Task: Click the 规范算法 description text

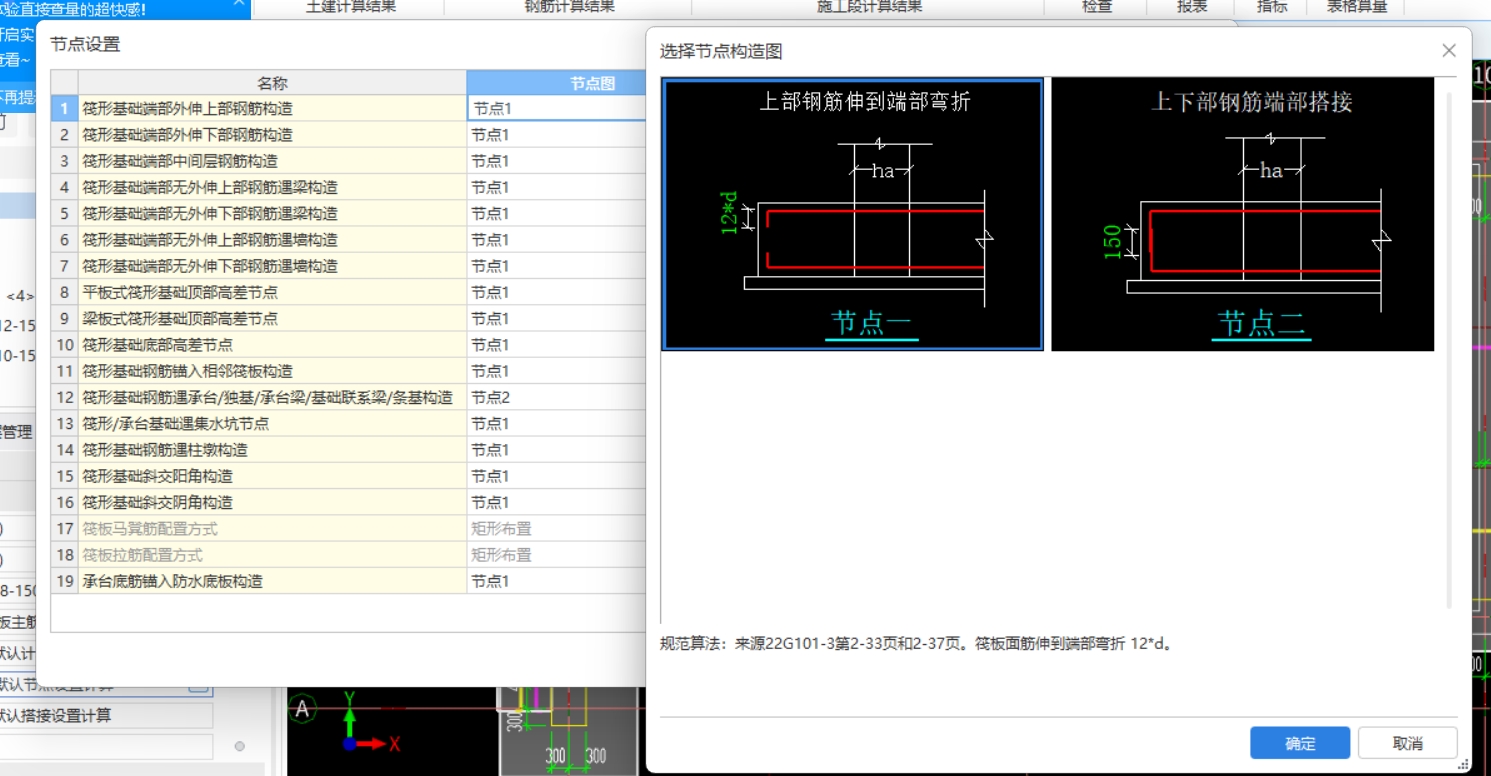Action: pyautogui.click(x=919, y=643)
